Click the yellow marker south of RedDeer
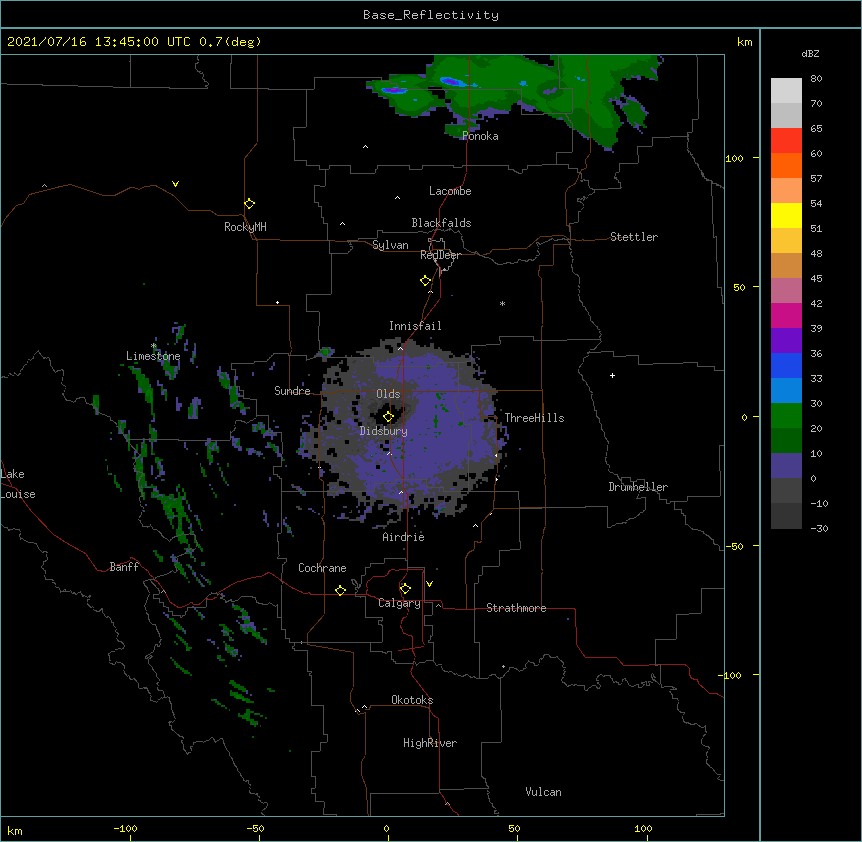 [x=426, y=281]
